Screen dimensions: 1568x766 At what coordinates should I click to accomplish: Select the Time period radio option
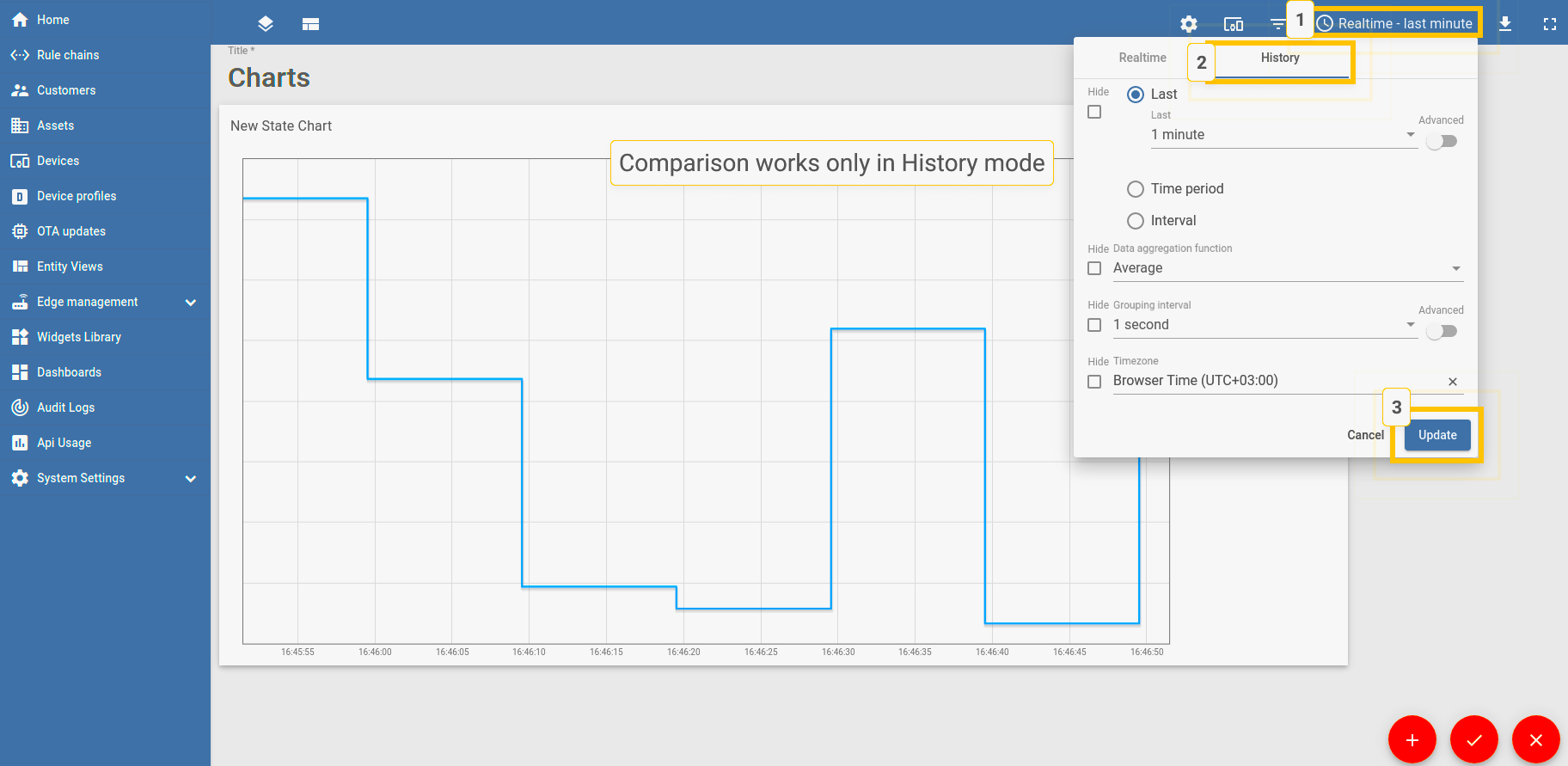point(1136,189)
